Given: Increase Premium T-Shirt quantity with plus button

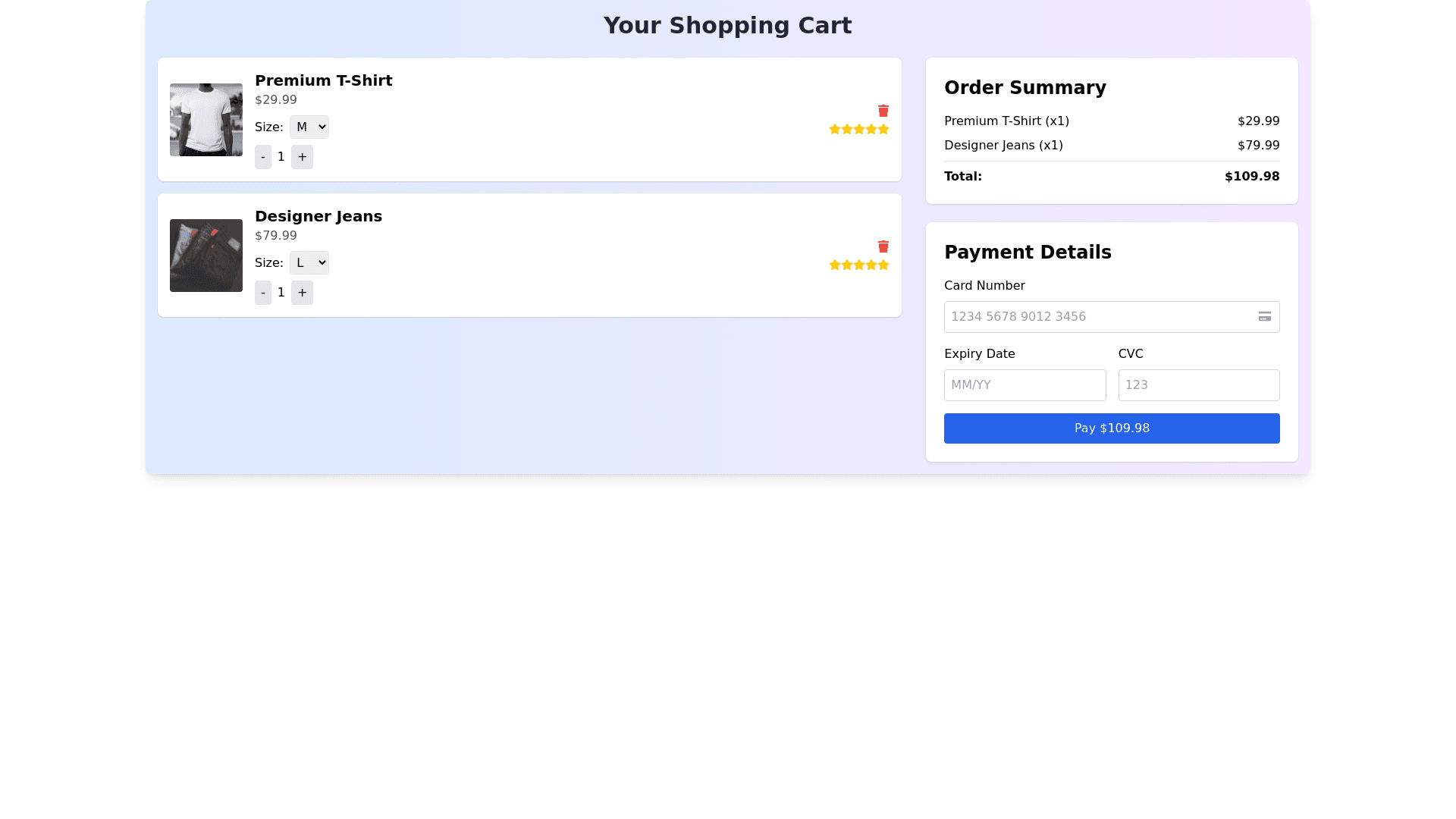Looking at the screenshot, I should point(302,157).
